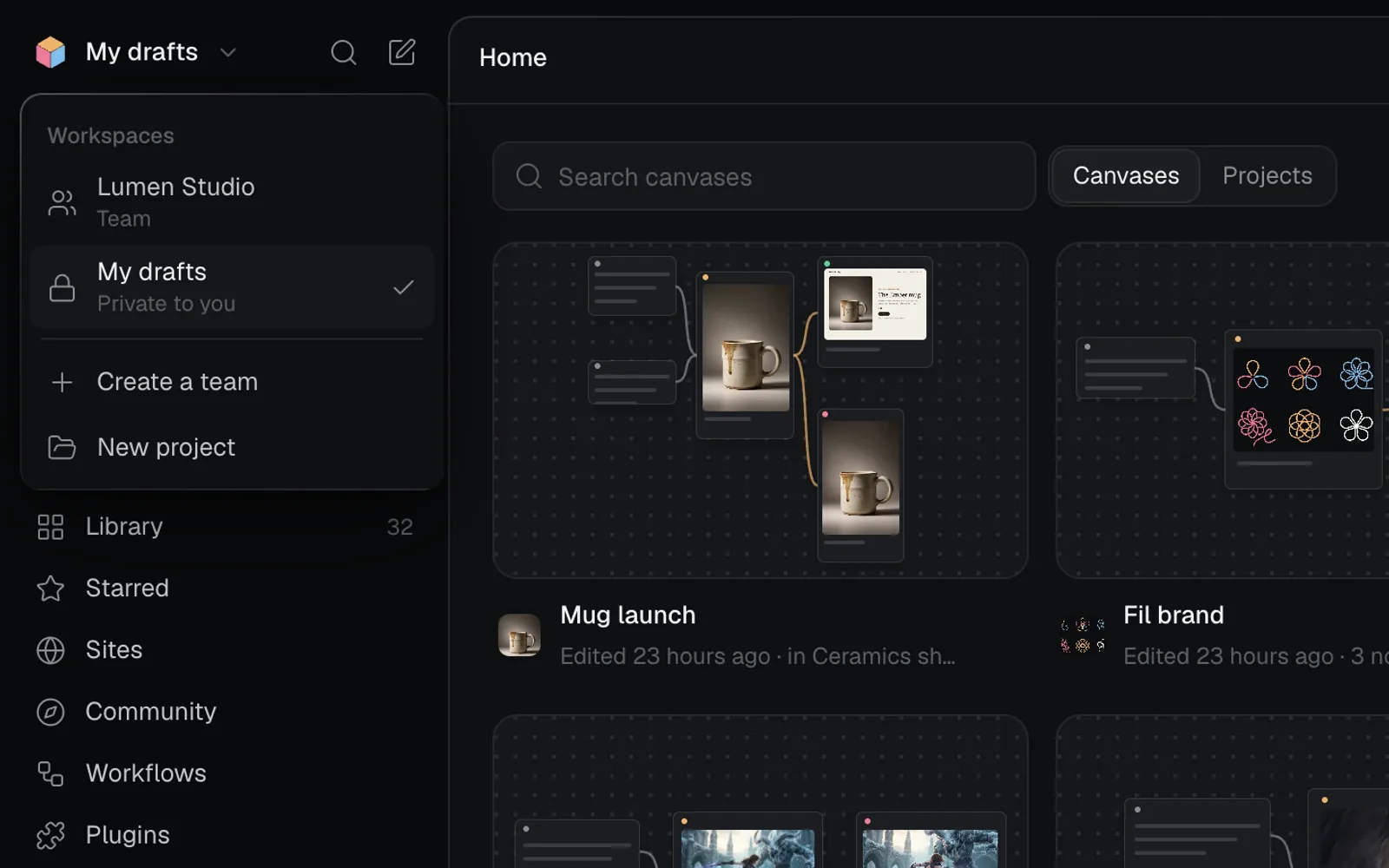The height and width of the screenshot is (868, 1389).
Task: Open the search magnifier icon in sidebar header
Action: point(344,52)
